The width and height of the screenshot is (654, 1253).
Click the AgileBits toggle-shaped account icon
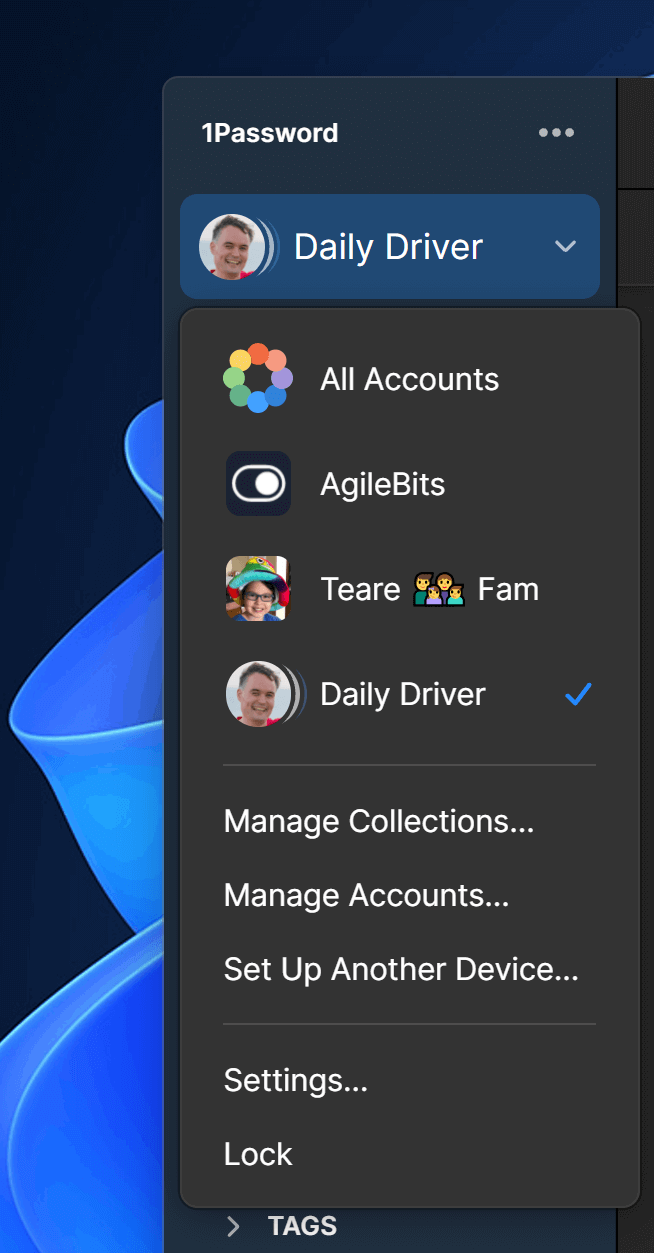pos(258,484)
